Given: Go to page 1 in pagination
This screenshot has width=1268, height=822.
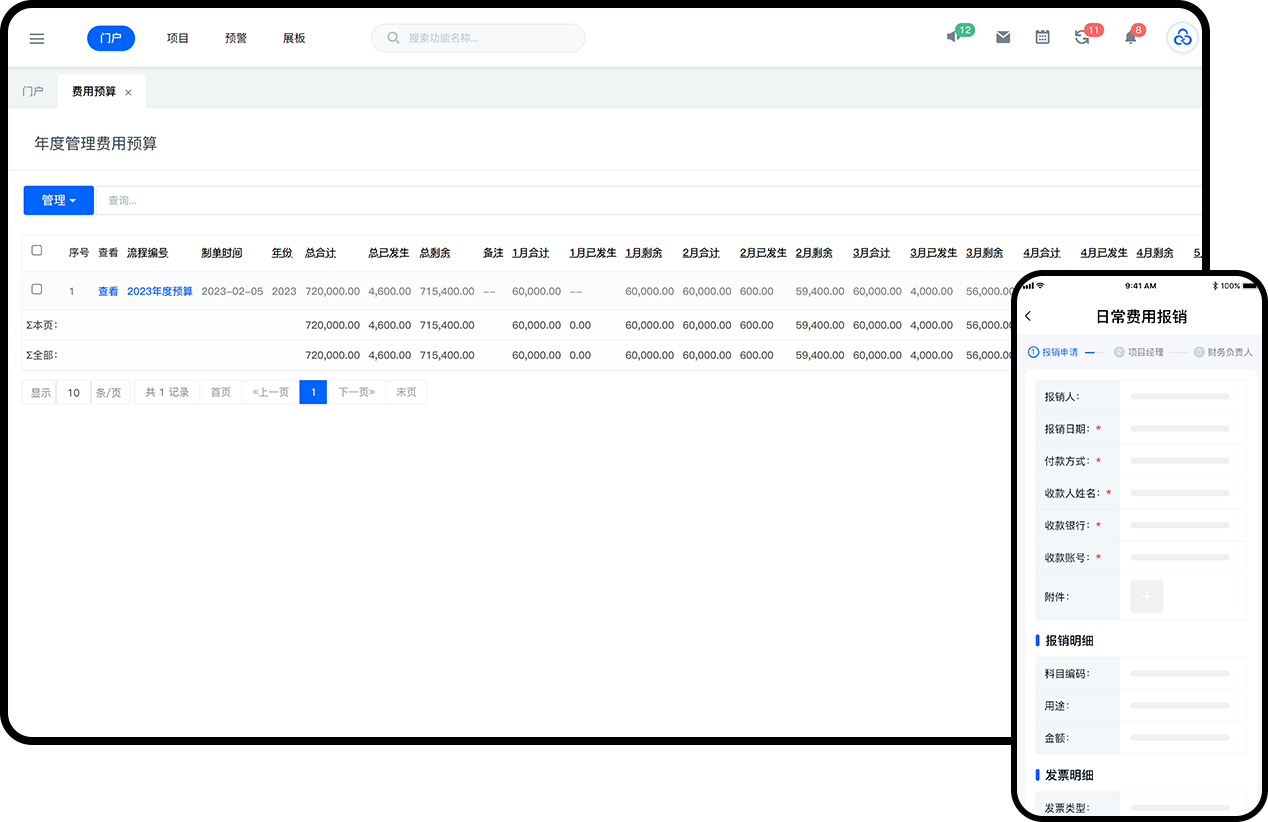Looking at the screenshot, I should coord(313,393).
